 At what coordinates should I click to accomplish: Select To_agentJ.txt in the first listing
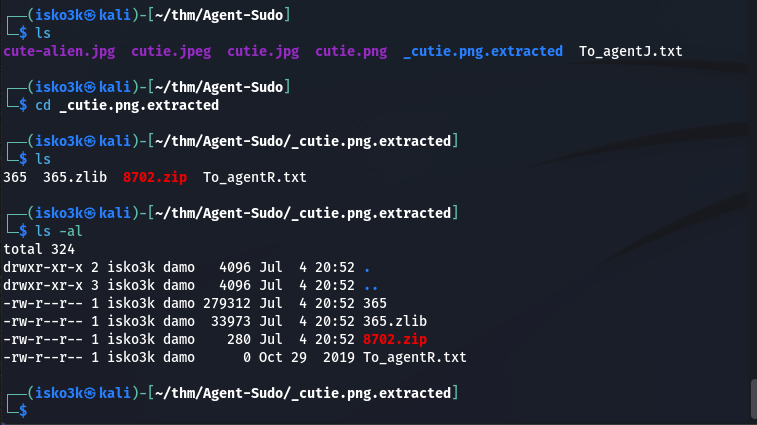pos(630,51)
